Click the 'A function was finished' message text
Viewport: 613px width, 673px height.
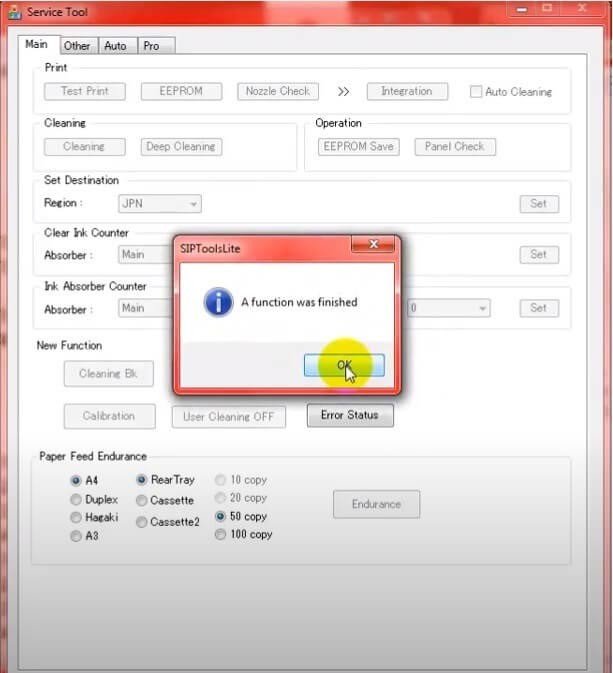(299, 302)
